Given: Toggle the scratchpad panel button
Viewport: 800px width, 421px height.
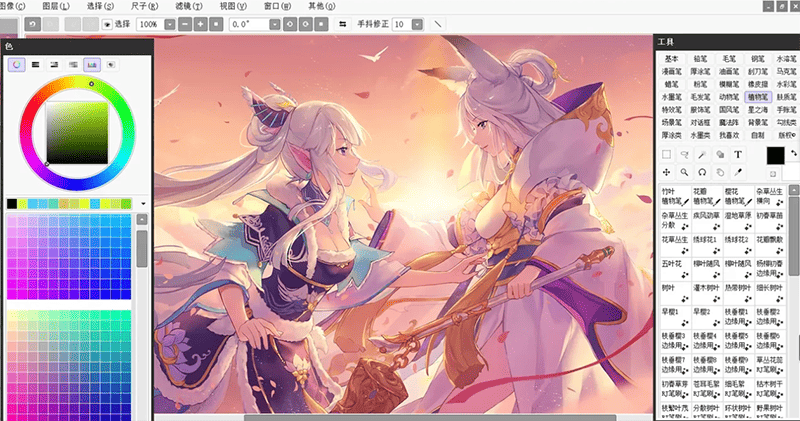Looking at the screenshot, I should click(x=111, y=65).
